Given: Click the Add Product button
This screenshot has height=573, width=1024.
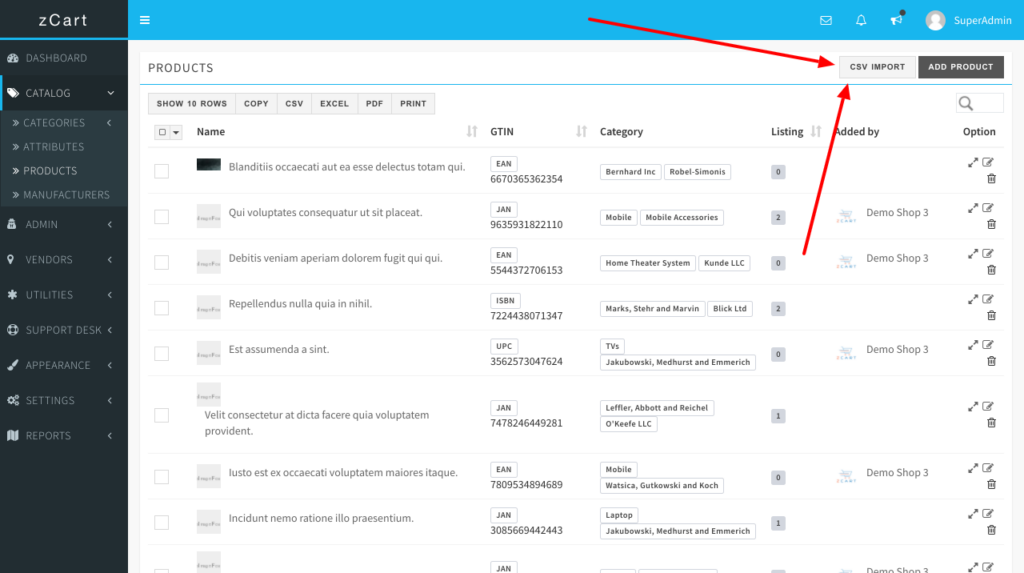Looking at the screenshot, I should pos(960,67).
